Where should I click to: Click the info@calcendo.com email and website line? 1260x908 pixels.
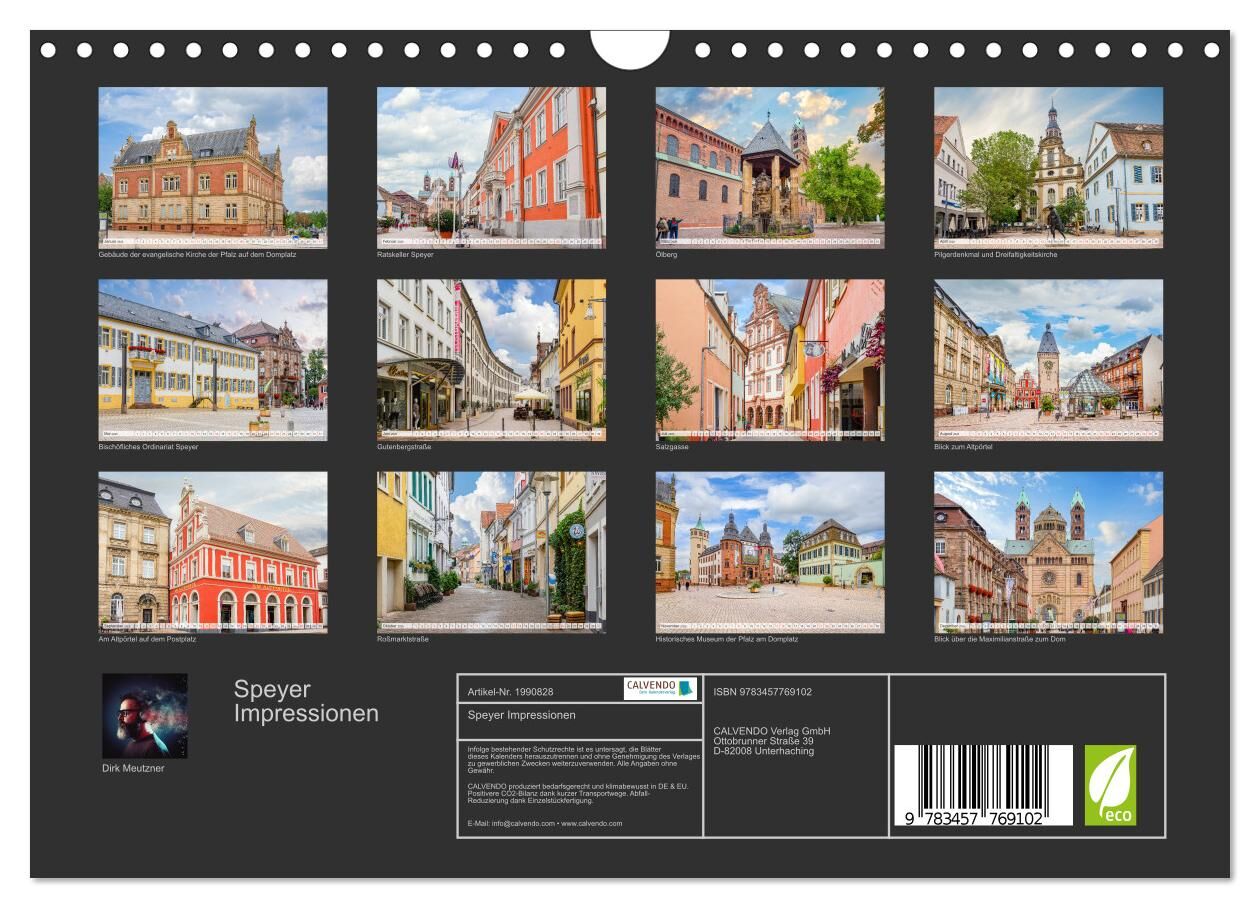(x=545, y=823)
